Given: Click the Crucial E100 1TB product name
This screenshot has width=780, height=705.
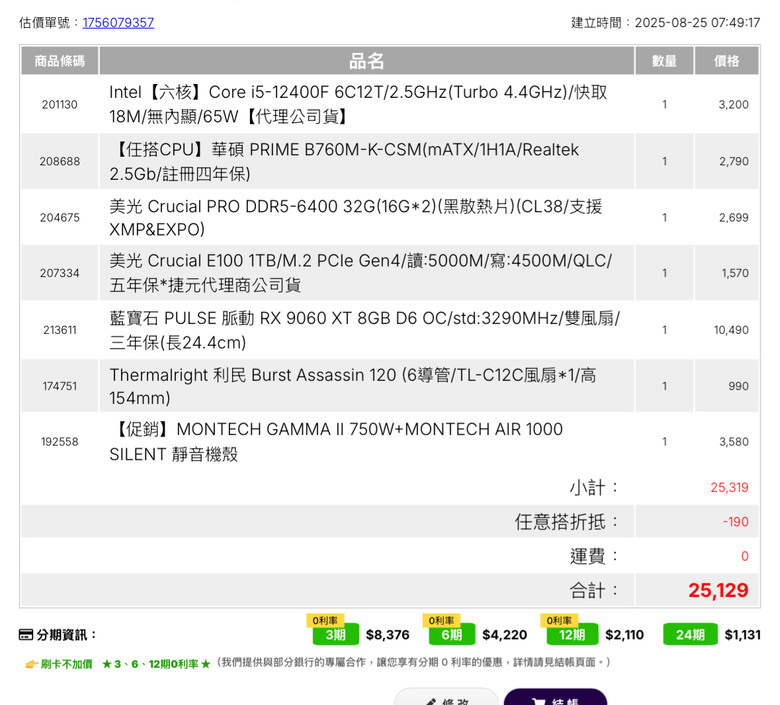Looking at the screenshot, I should pos(361,273).
